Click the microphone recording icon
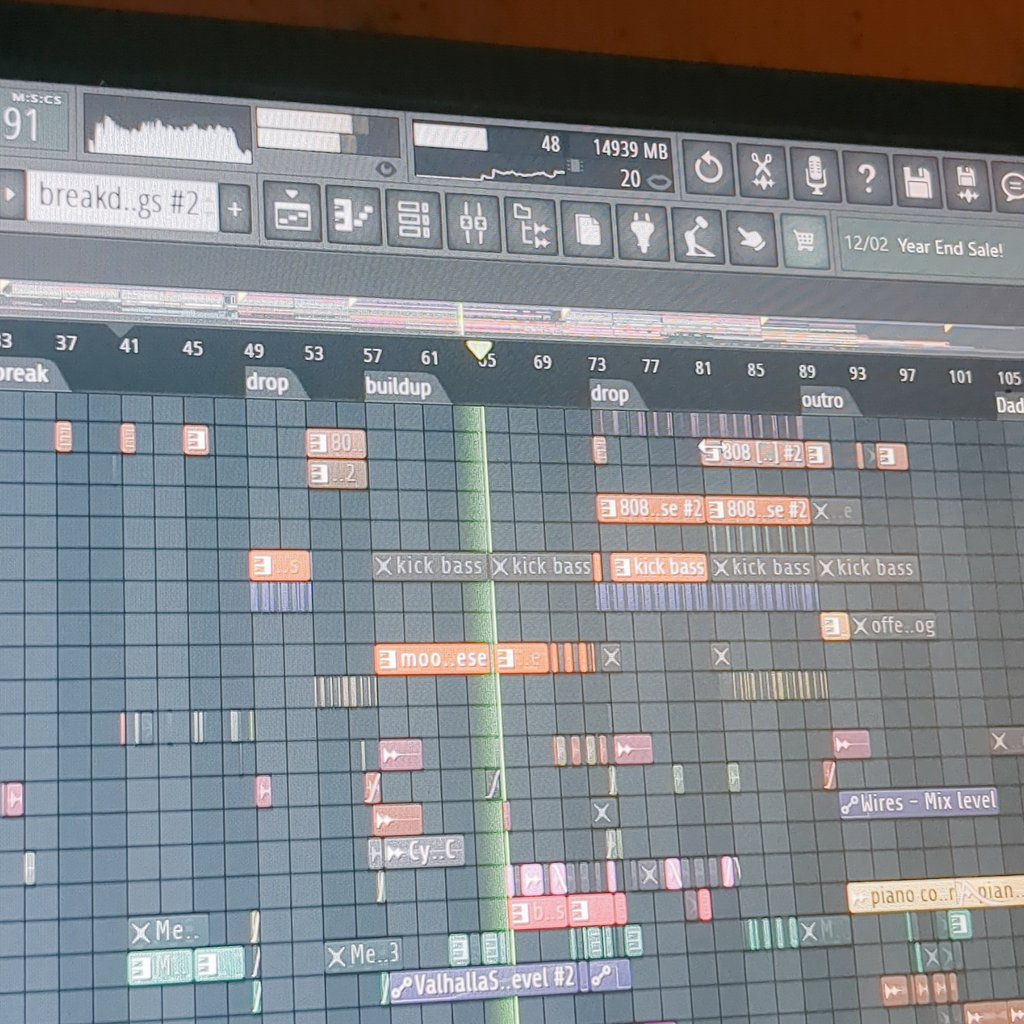The height and width of the screenshot is (1024, 1024). tap(816, 175)
